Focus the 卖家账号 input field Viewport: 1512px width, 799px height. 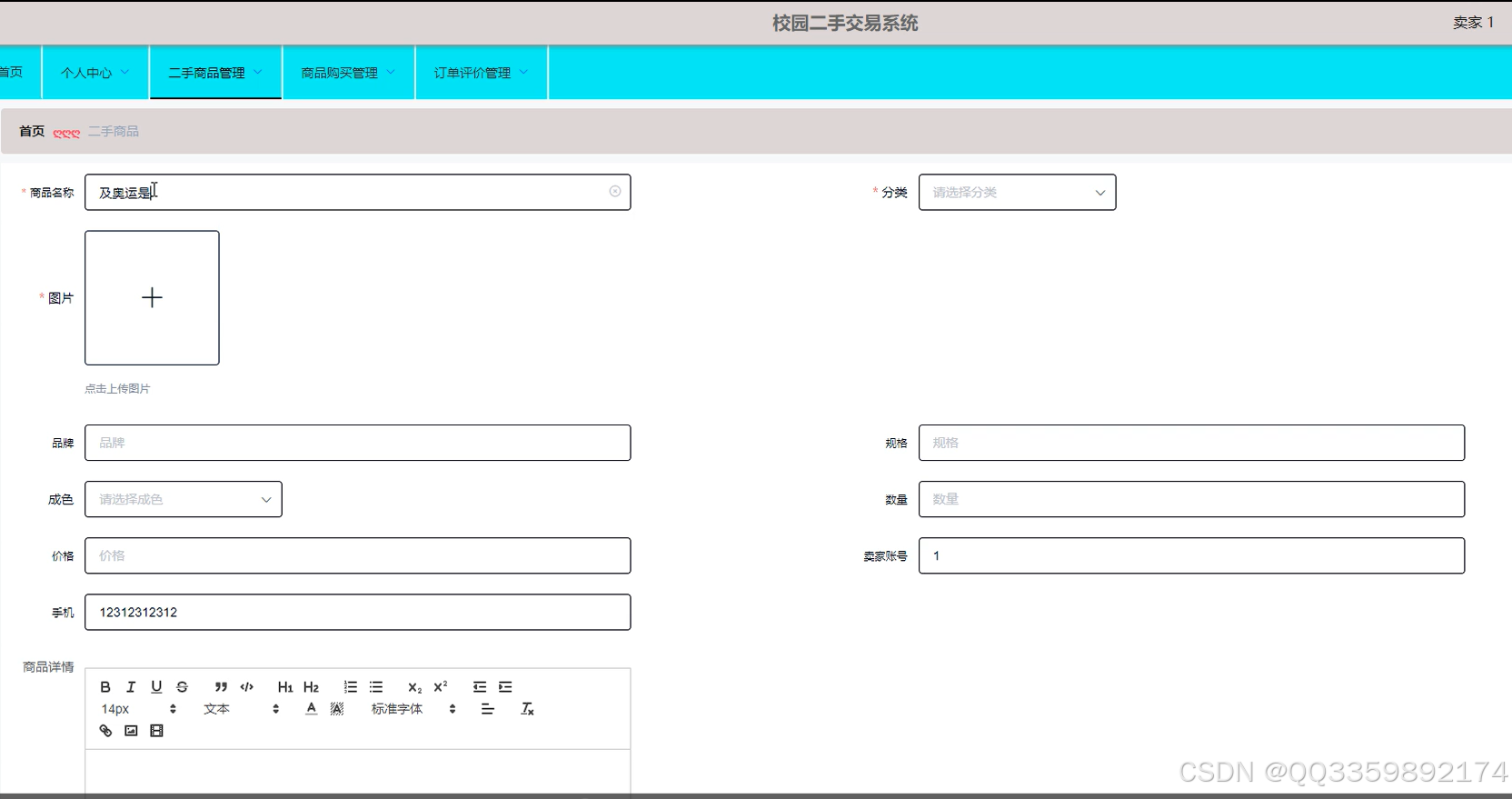tap(1191, 555)
